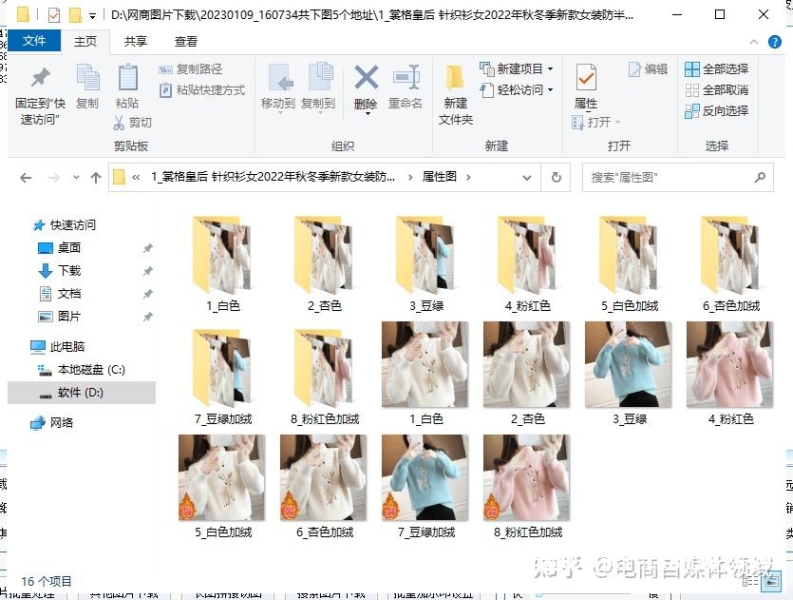Unpin Downloads using its pin icon
The height and width of the screenshot is (600, 793).
[148, 271]
